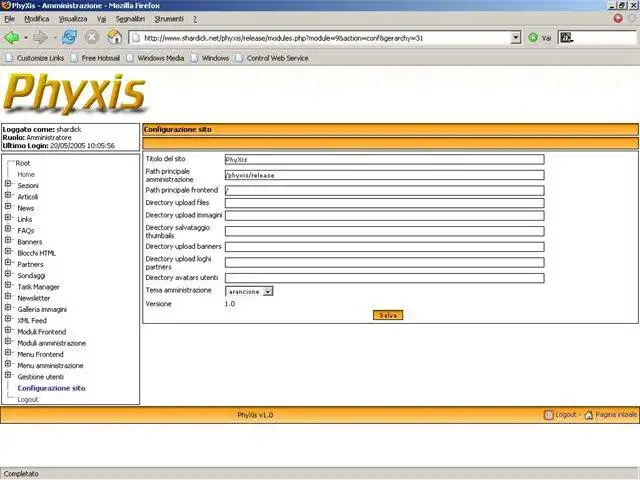Expand the Newsletter tree node
The height and width of the screenshot is (480, 640).
tap(8, 296)
